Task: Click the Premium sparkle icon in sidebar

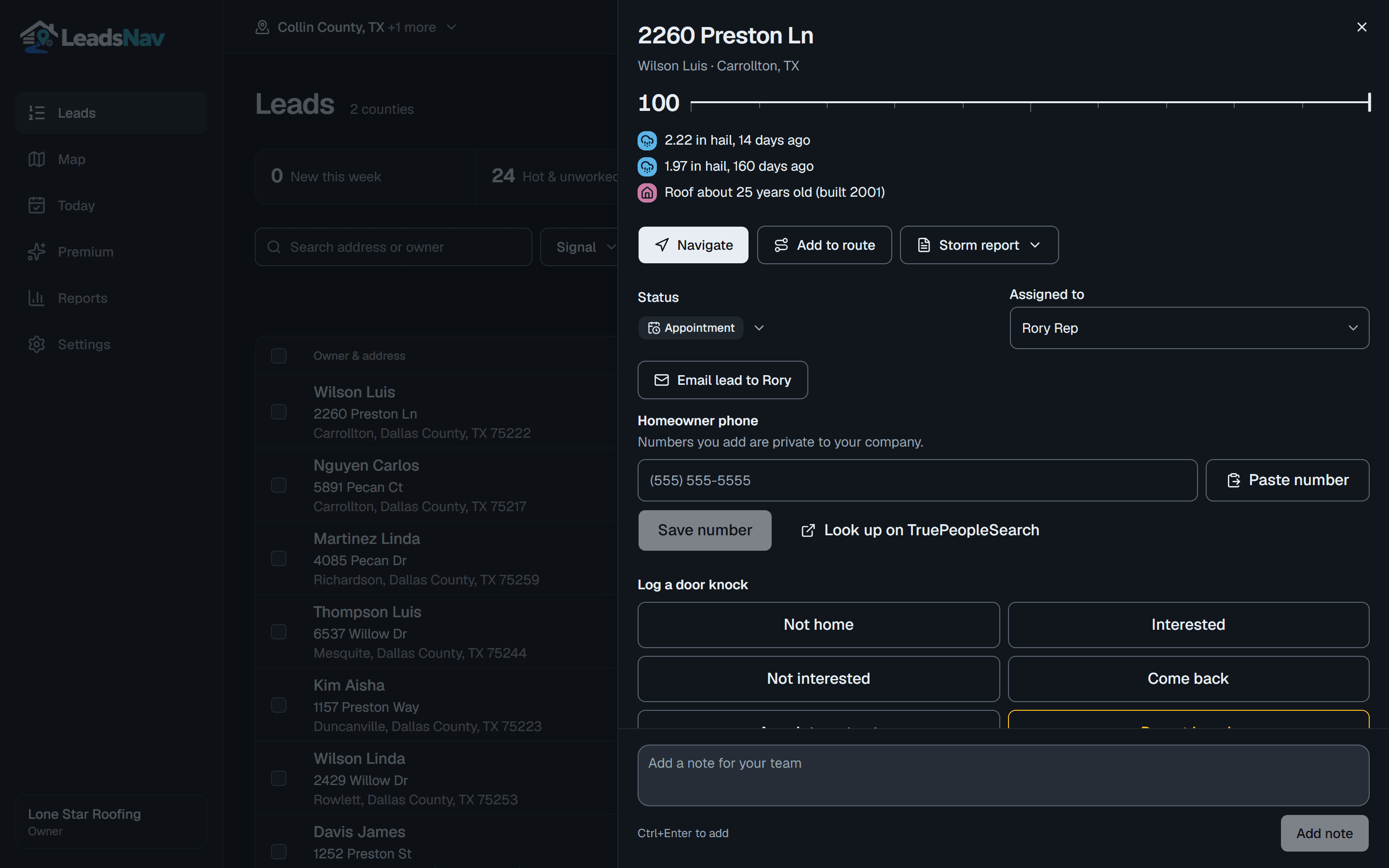Action: (37, 251)
